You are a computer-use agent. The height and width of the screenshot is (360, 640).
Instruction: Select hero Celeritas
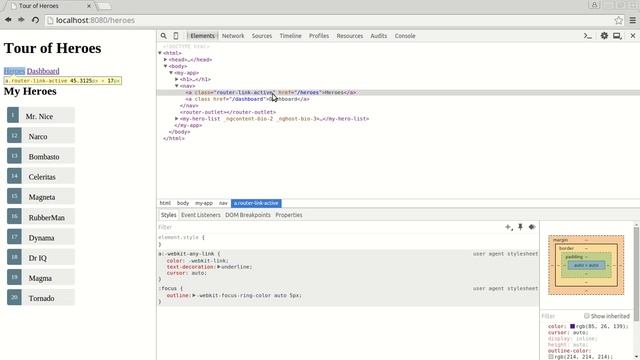(x=41, y=176)
